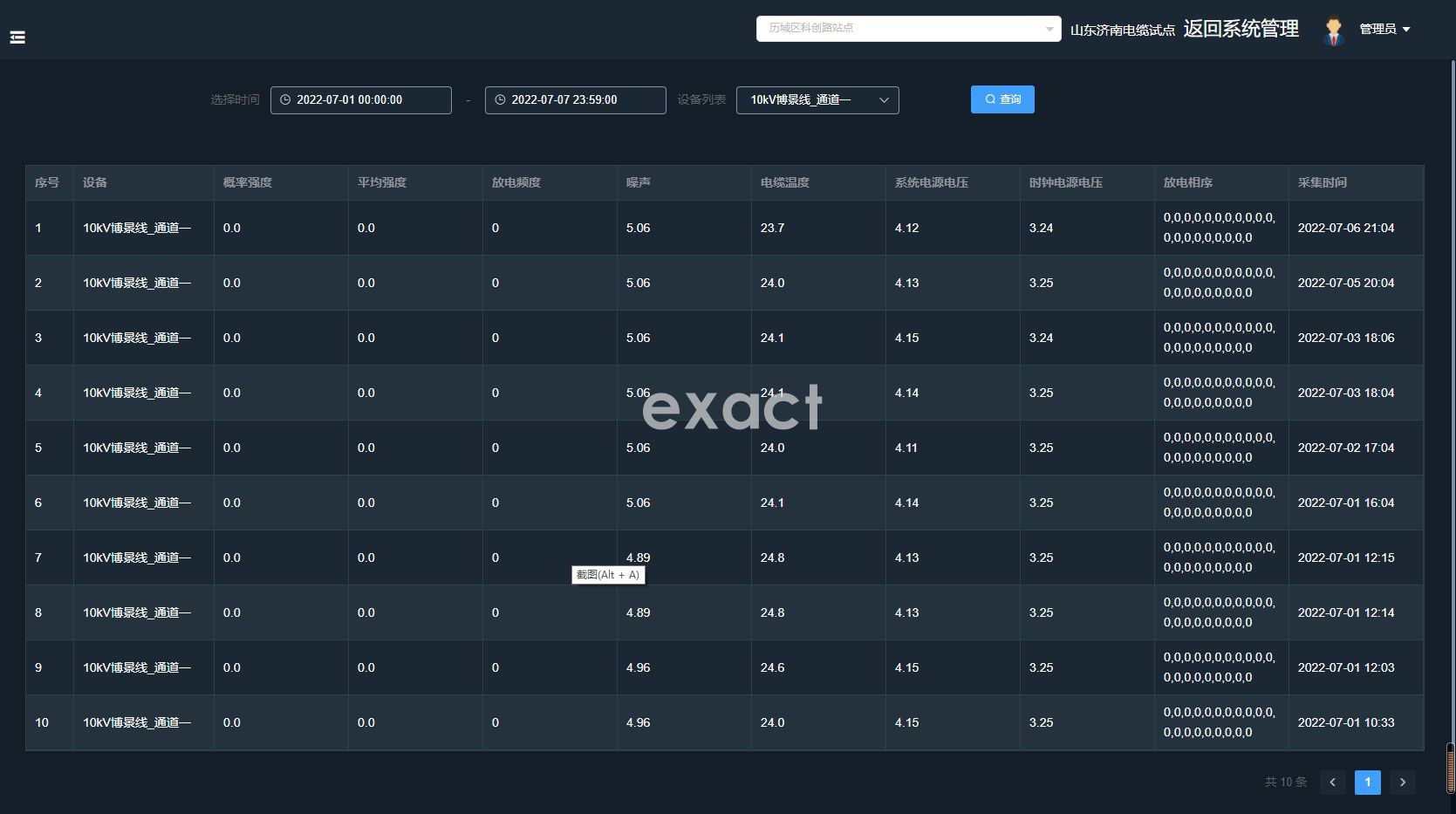The height and width of the screenshot is (814, 1456).
Task: Click device name in row 2
Action: point(137,284)
